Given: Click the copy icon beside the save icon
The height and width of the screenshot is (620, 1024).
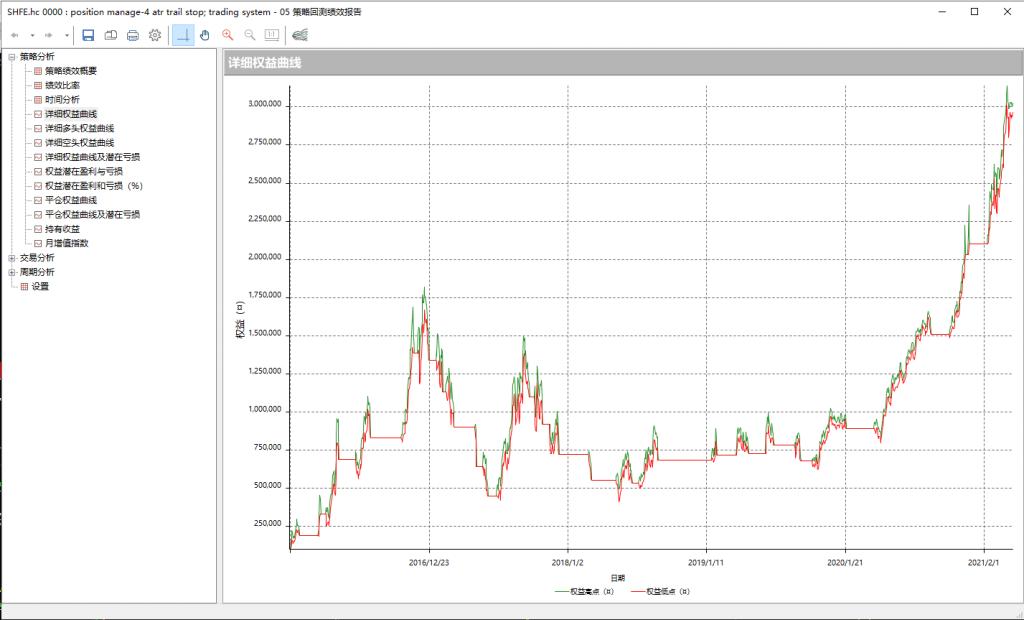Looking at the screenshot, I should tap(111, 35).
